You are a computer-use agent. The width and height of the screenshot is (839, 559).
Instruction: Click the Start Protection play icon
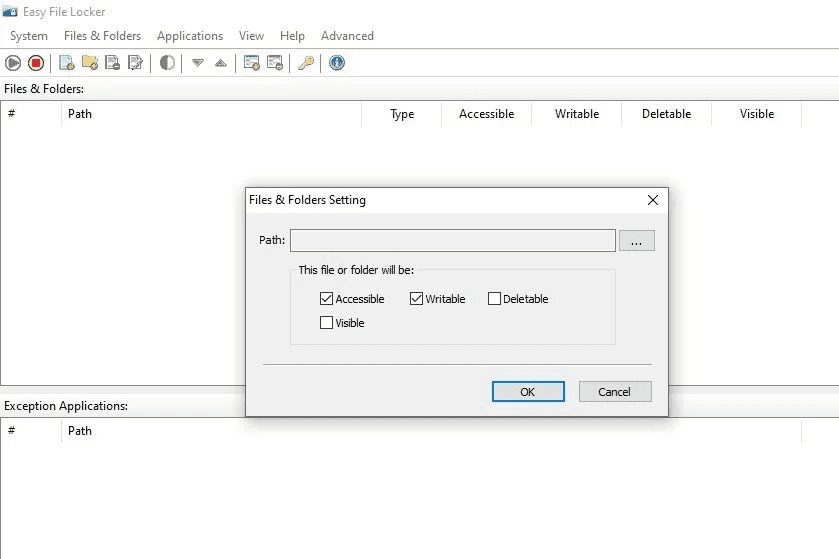[x=13, y=63]
